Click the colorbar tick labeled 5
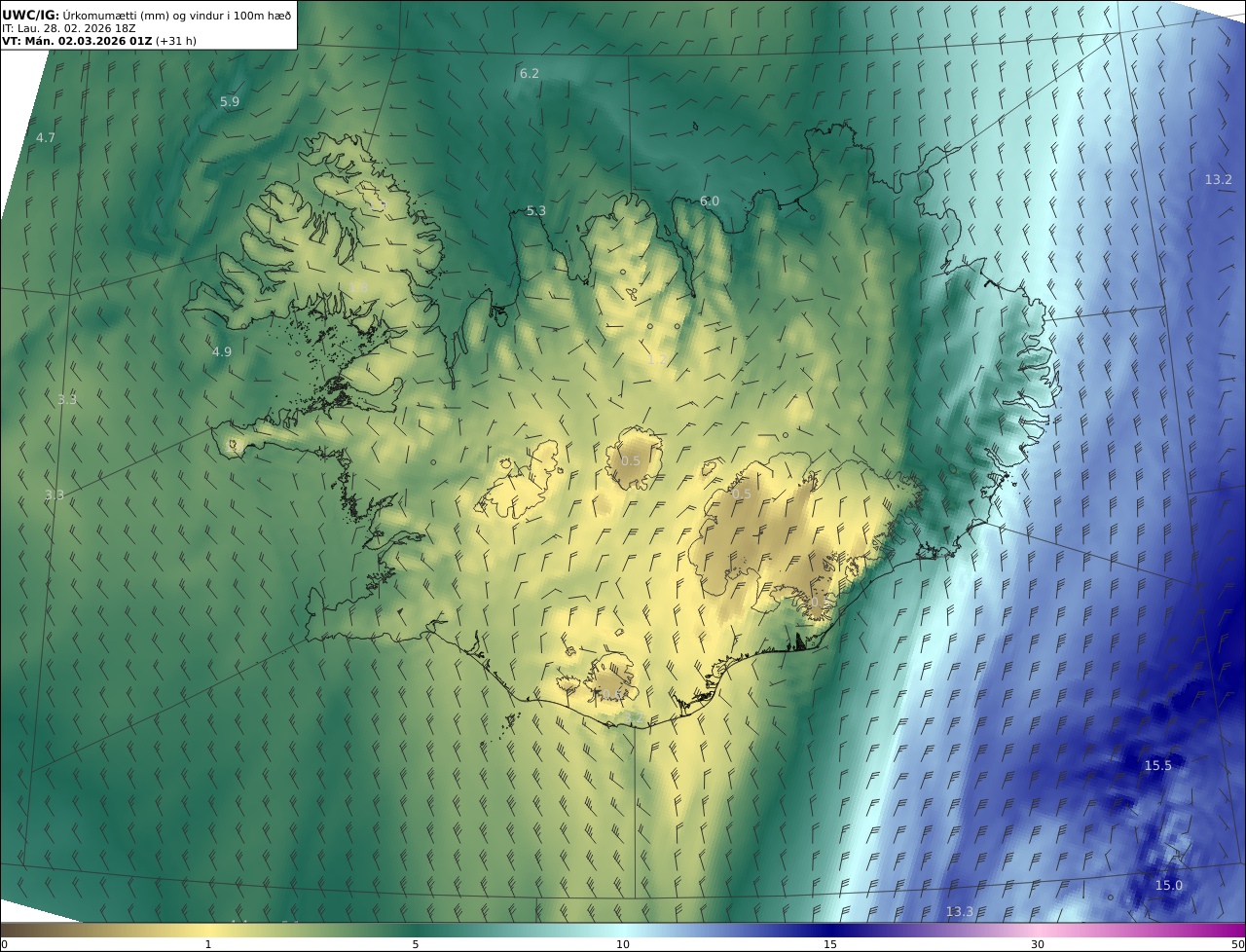Image resolution: width=1246 pixels, height=952 pixels. coord(416,944)
